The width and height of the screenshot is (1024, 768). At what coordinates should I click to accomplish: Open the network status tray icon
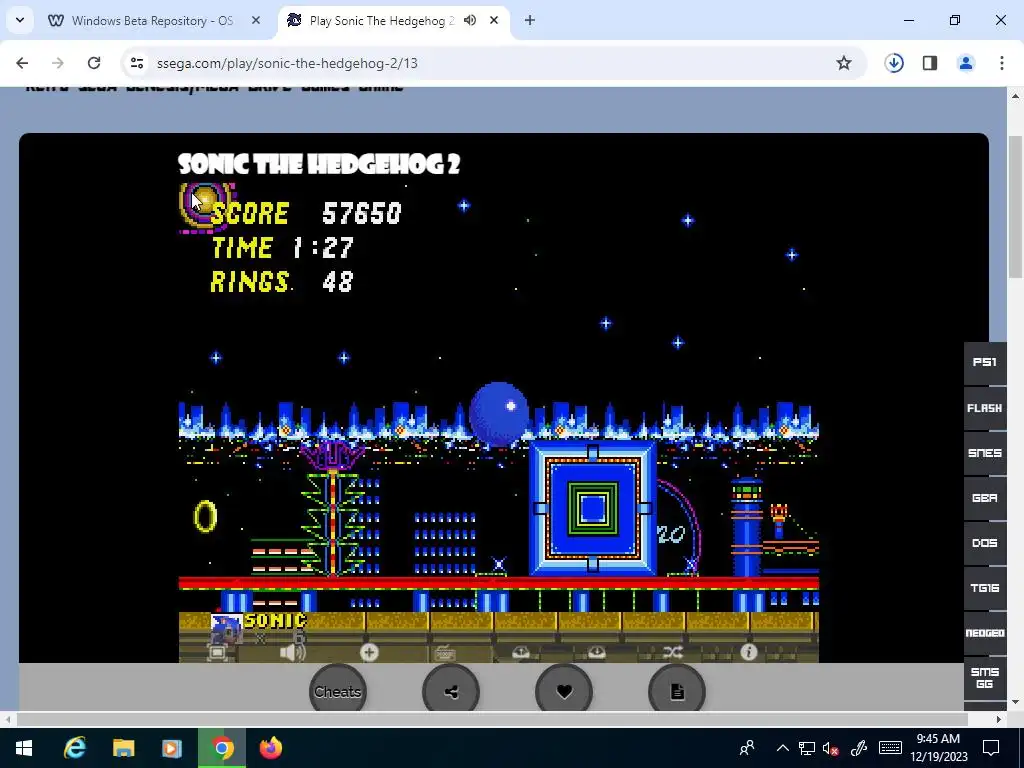click(807, 748)
